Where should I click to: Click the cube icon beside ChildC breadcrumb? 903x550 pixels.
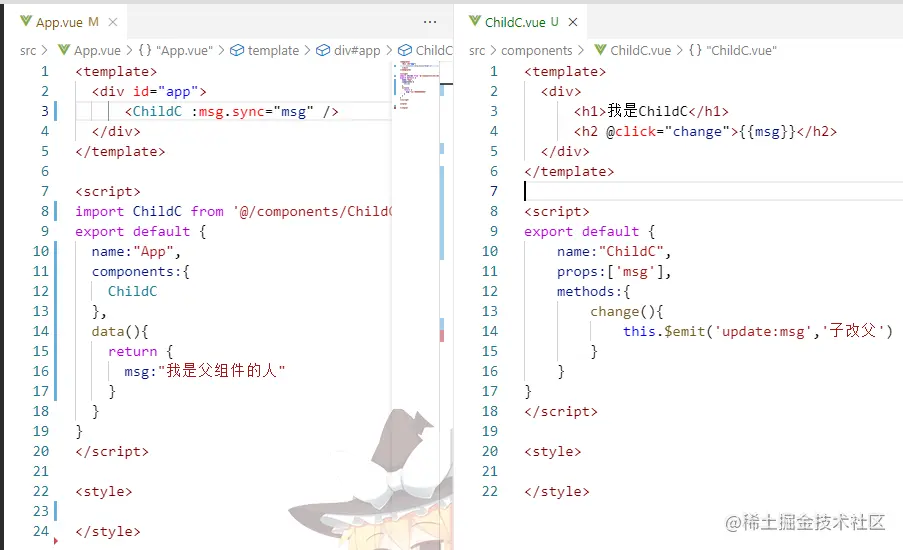(x=405, y=51)
